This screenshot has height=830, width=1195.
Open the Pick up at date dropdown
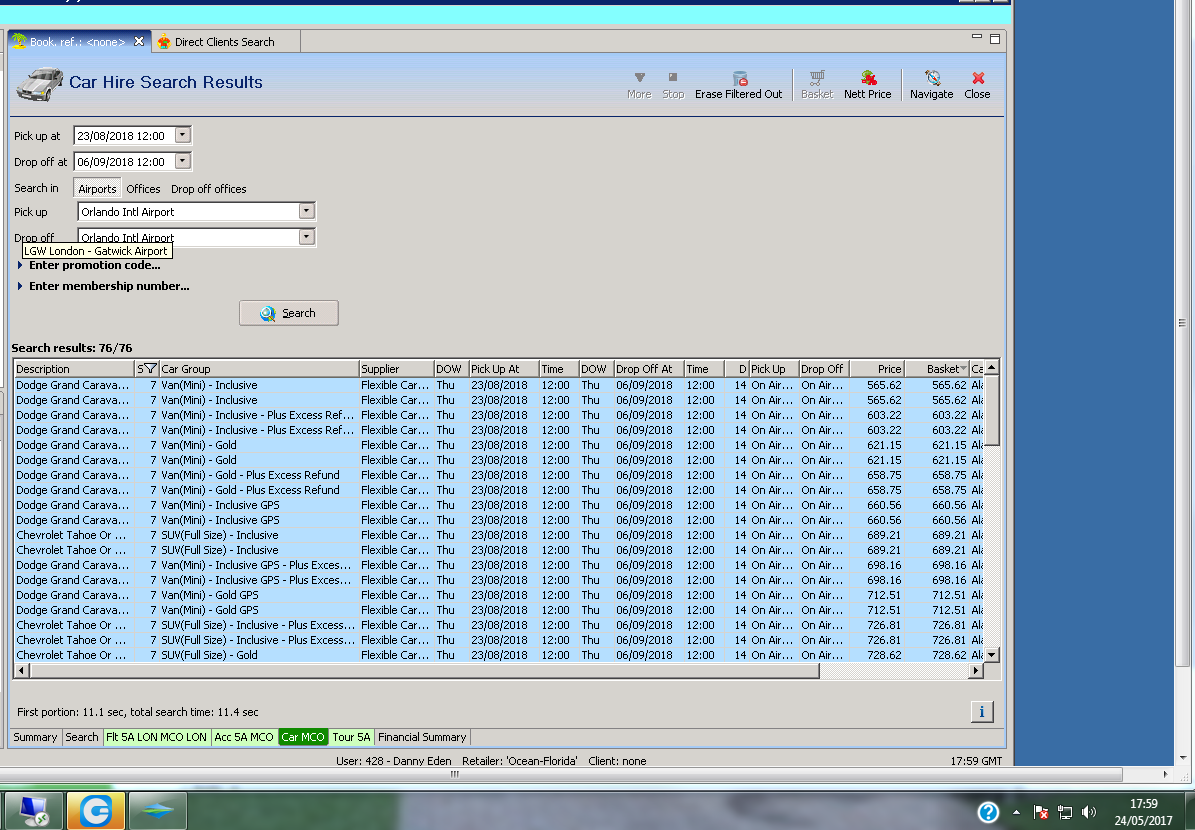[x=182, y=135]
